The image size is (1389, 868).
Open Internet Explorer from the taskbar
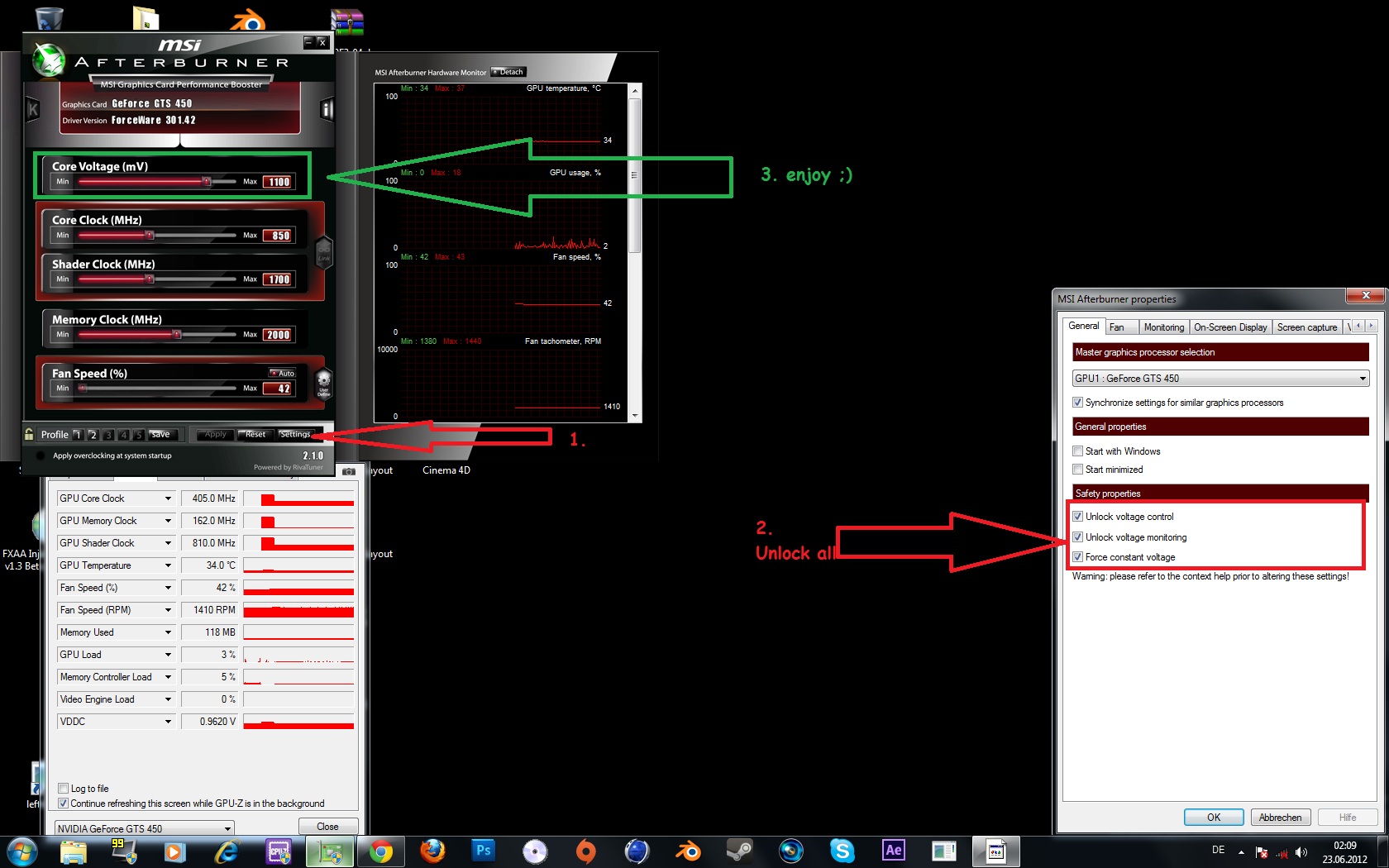point(227,851)
